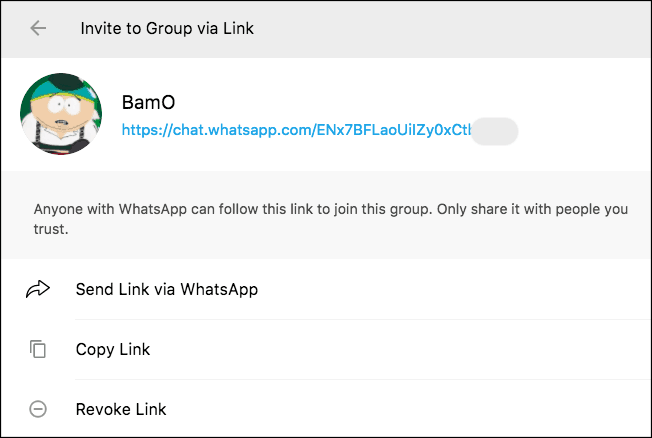Click the overlapping pages copy icon
This screenshot has height=438, width=652.
click(x=38, y=349)
